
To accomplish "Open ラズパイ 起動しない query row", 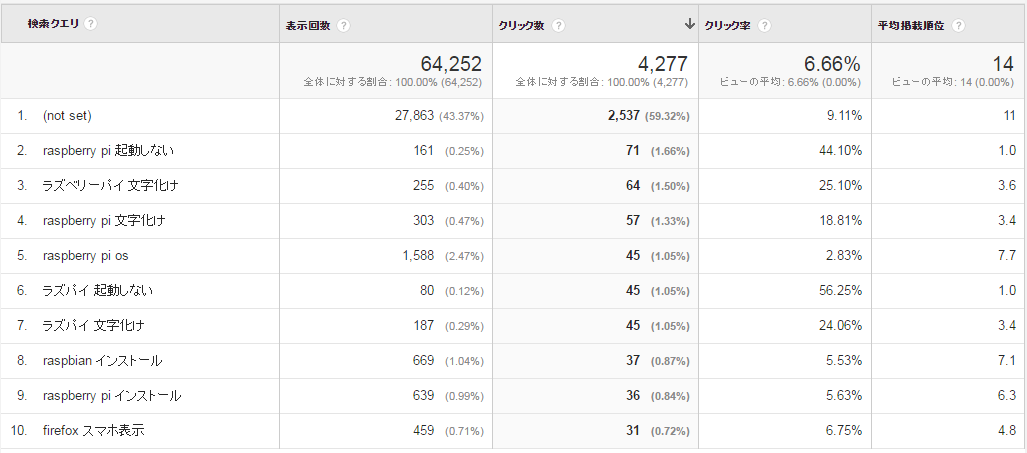I will 98,291.
